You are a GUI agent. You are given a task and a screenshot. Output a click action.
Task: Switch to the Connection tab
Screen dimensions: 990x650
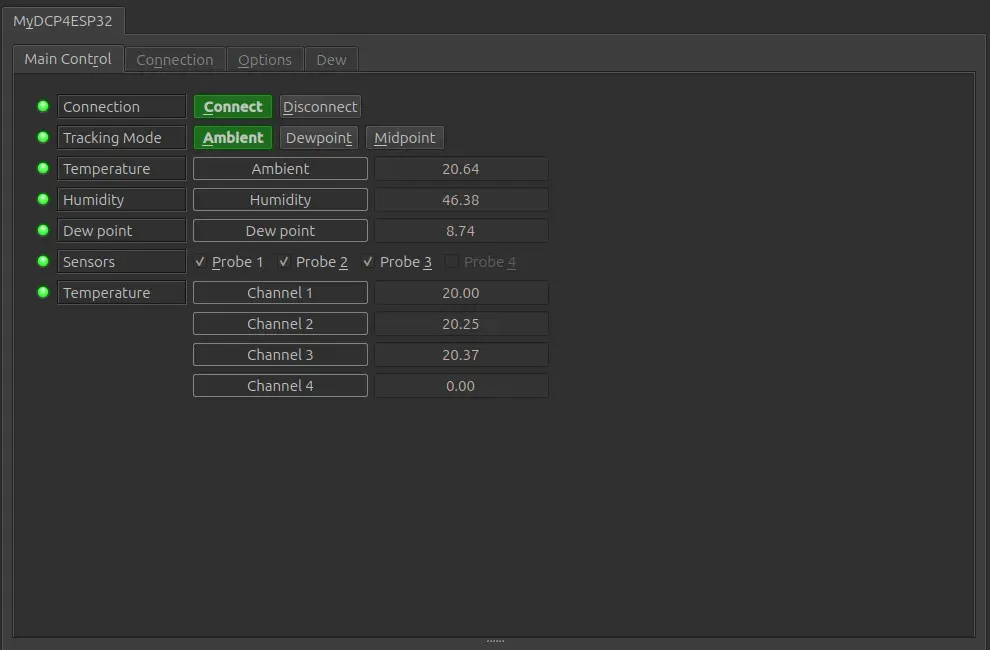175,60
